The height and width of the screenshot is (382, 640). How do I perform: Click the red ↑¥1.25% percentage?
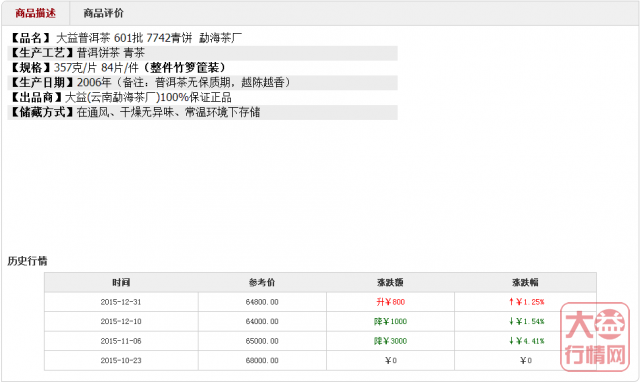pos(527,302)
